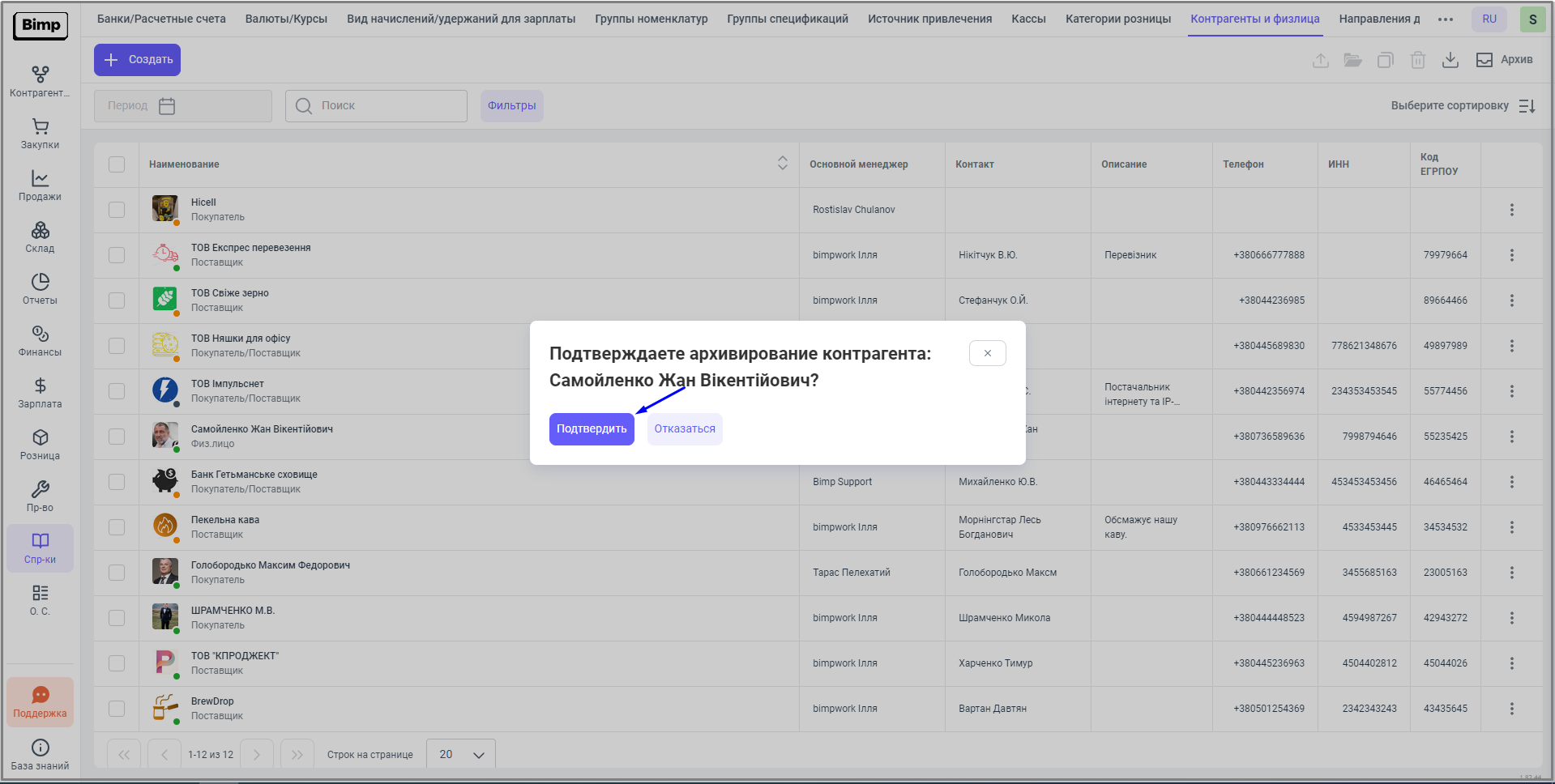
Task: Confirm archiving with the Подтвердить button
Action: coord(592,429)
